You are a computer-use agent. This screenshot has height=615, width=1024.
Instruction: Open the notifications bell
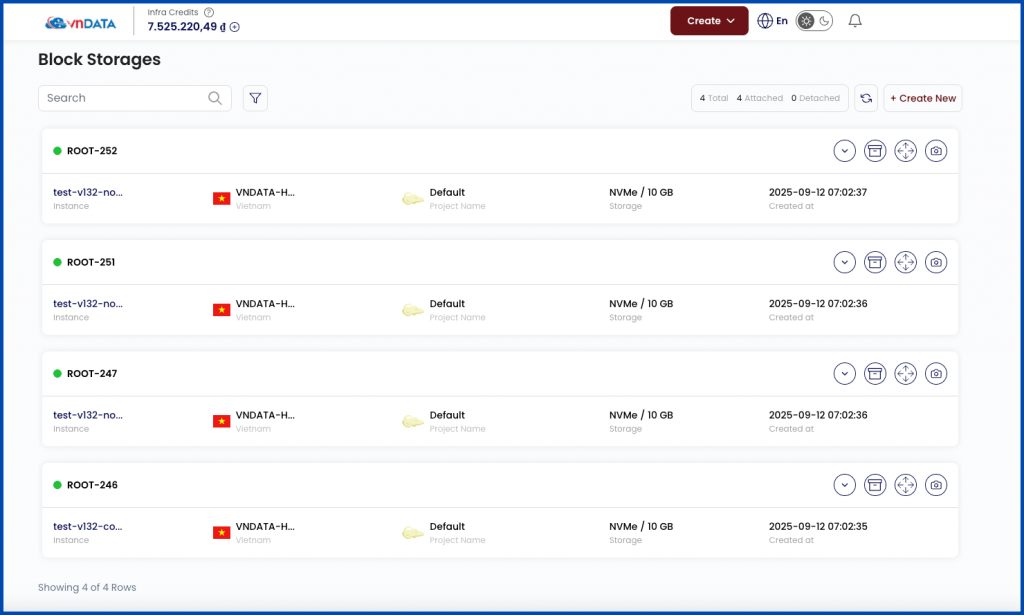[x=855, y=21]
